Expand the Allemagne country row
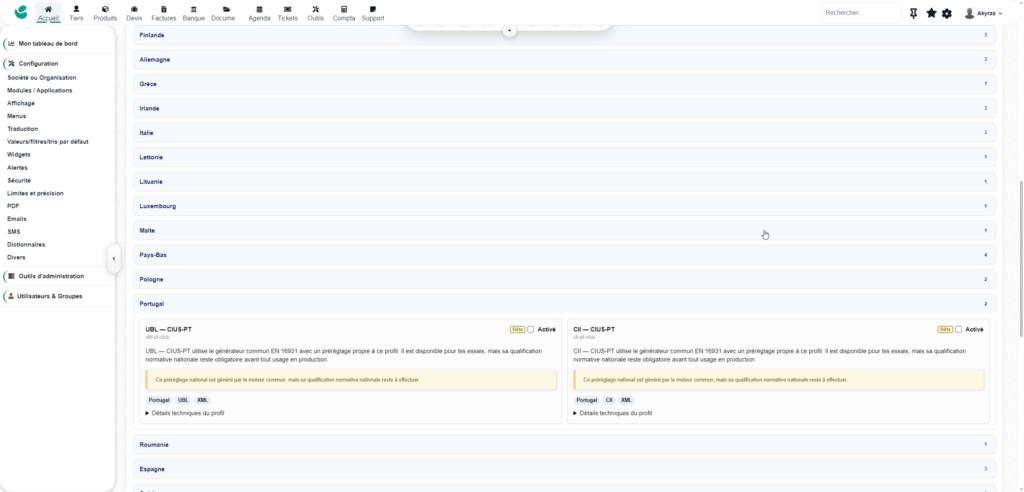The width and height of the screenshot is (1024, 492). click(x=564, y=59)
